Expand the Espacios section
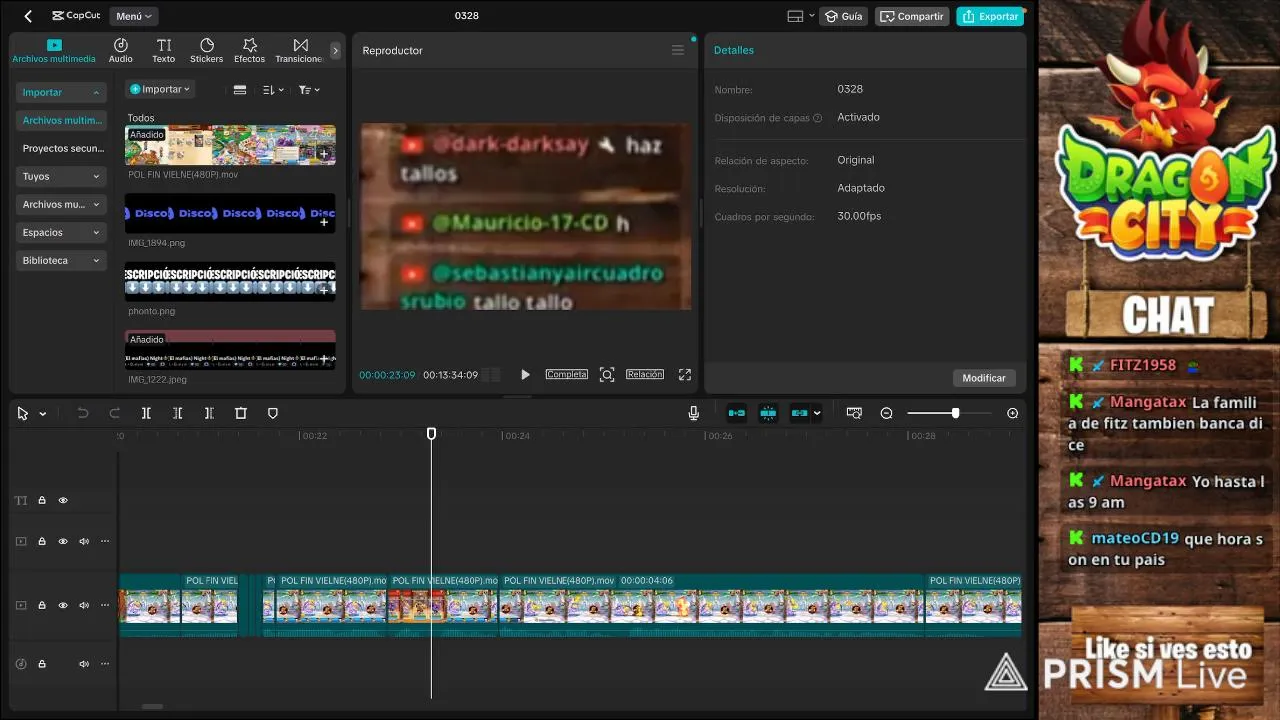This screenshot has height=720, width=1280. (x=61, y=232)
